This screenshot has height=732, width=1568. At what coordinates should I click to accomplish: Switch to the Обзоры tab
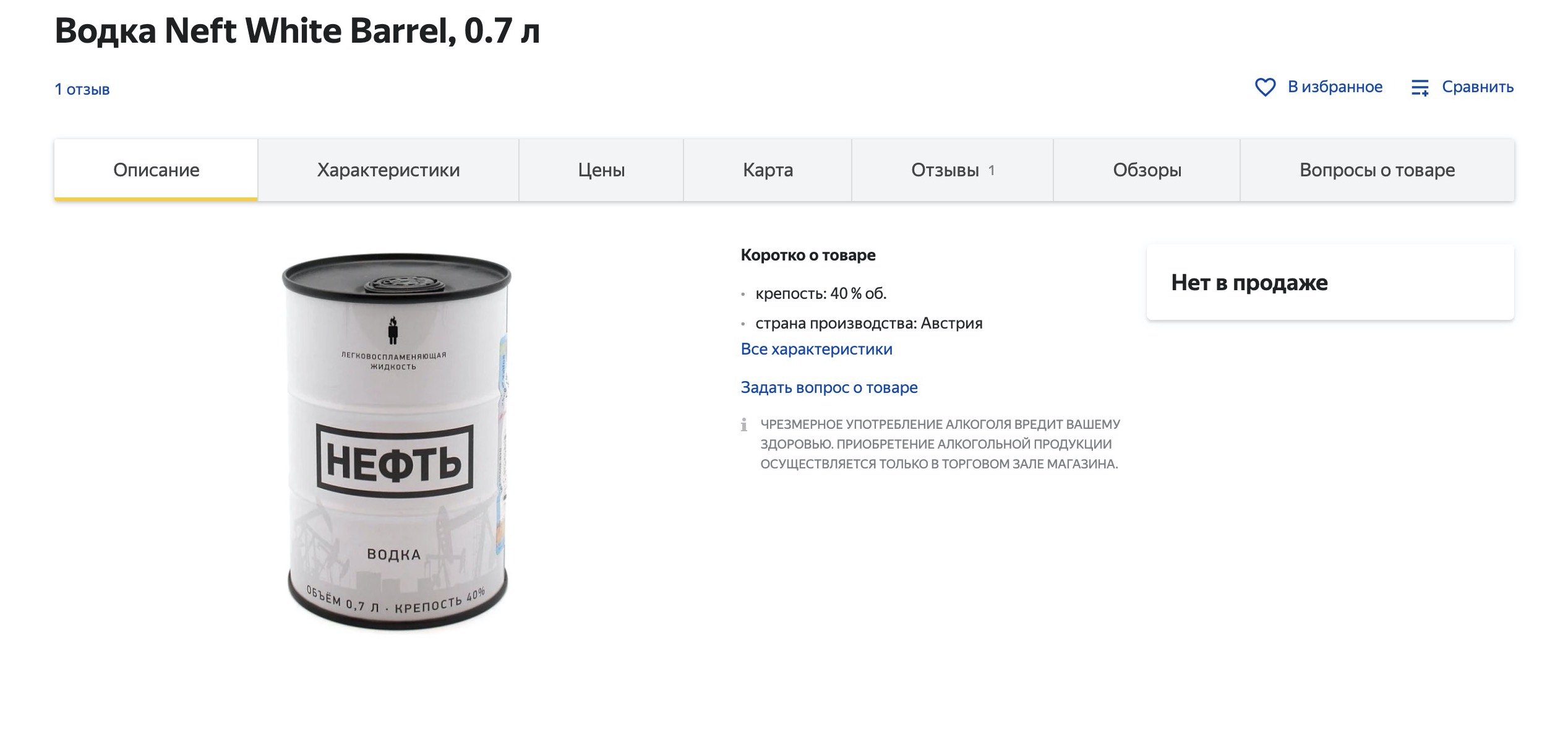(1147, 170)
